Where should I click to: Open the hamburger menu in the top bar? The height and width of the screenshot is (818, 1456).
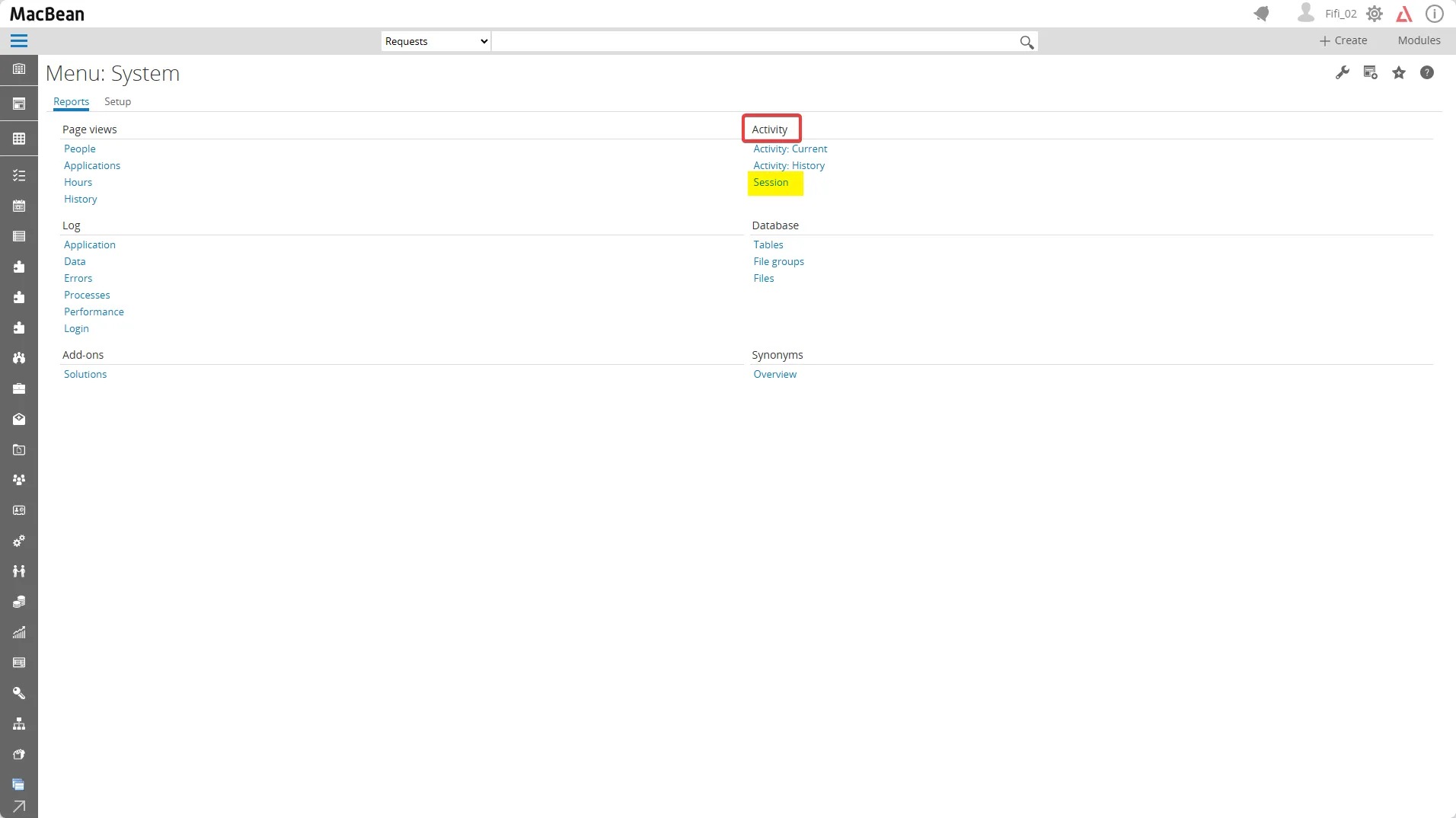[x=19, y=41]
